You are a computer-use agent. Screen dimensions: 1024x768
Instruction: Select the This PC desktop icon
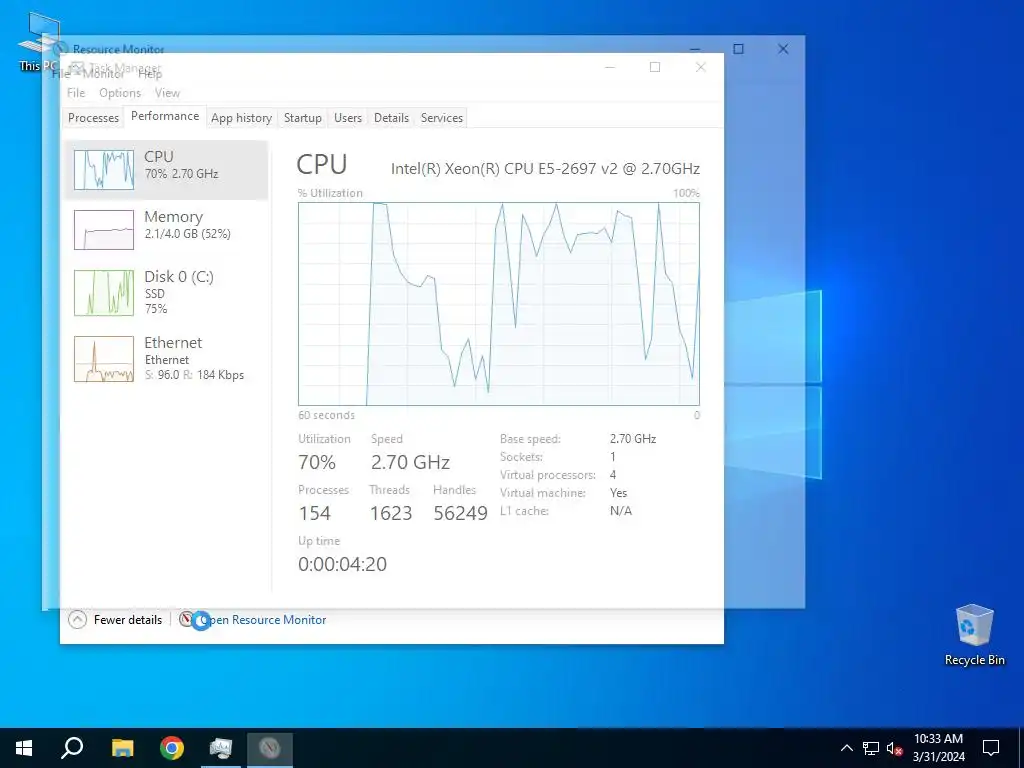(x=37, y=42)
